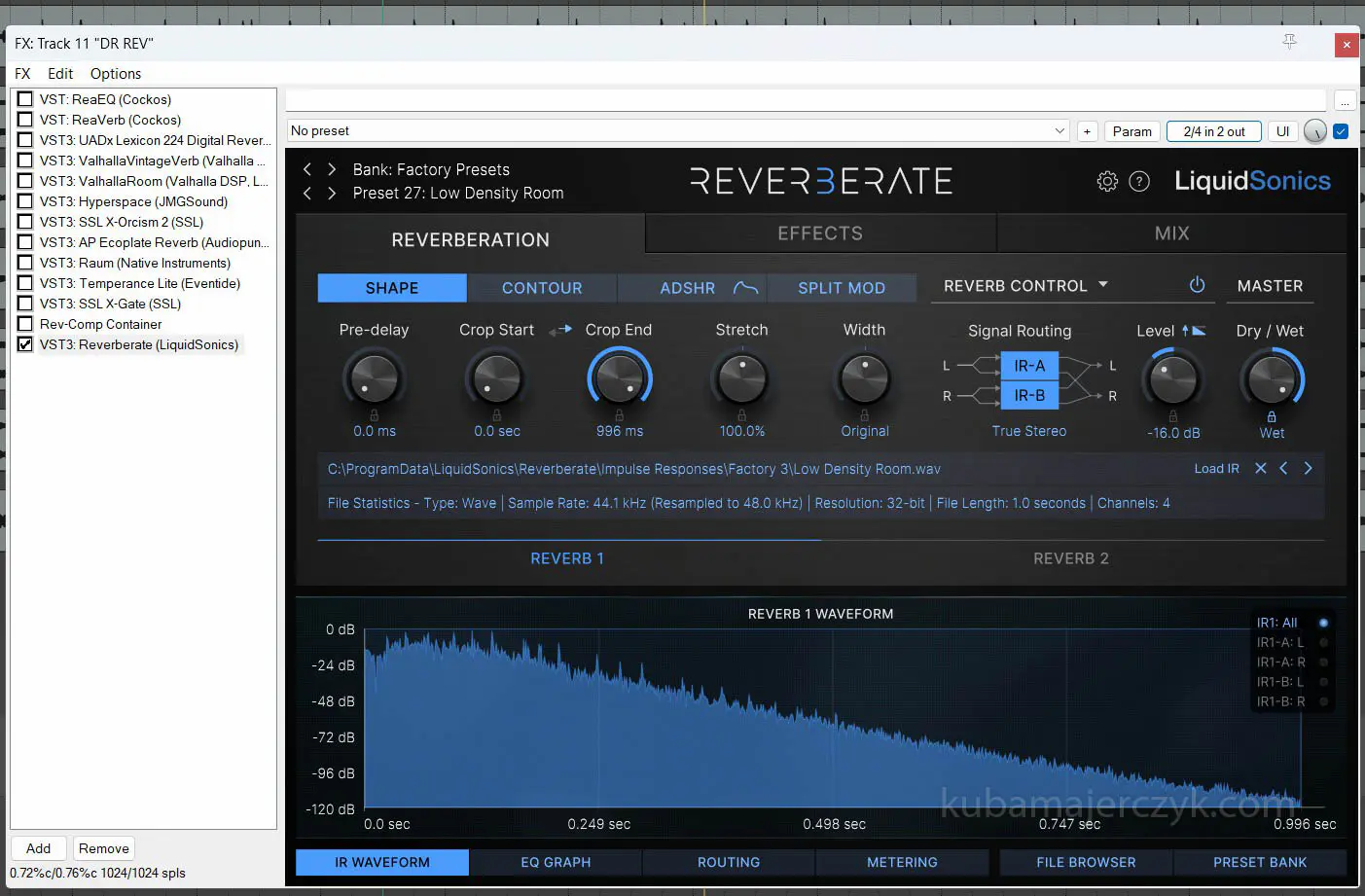The width and height of the screenshot is (1365, 896).
Task: Click the Dry/Wet lock icon
Action: 1272,416
